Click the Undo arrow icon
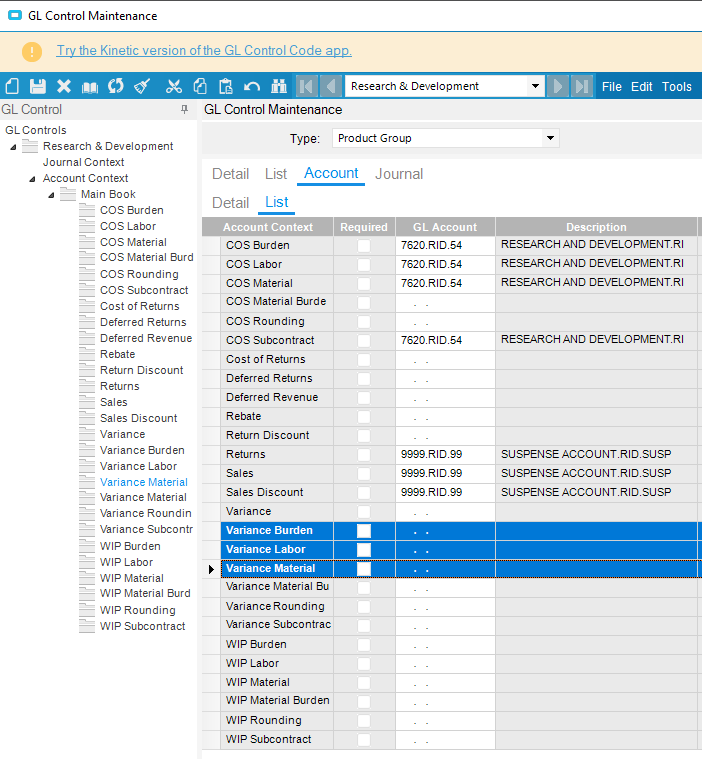 pos(252,87)
